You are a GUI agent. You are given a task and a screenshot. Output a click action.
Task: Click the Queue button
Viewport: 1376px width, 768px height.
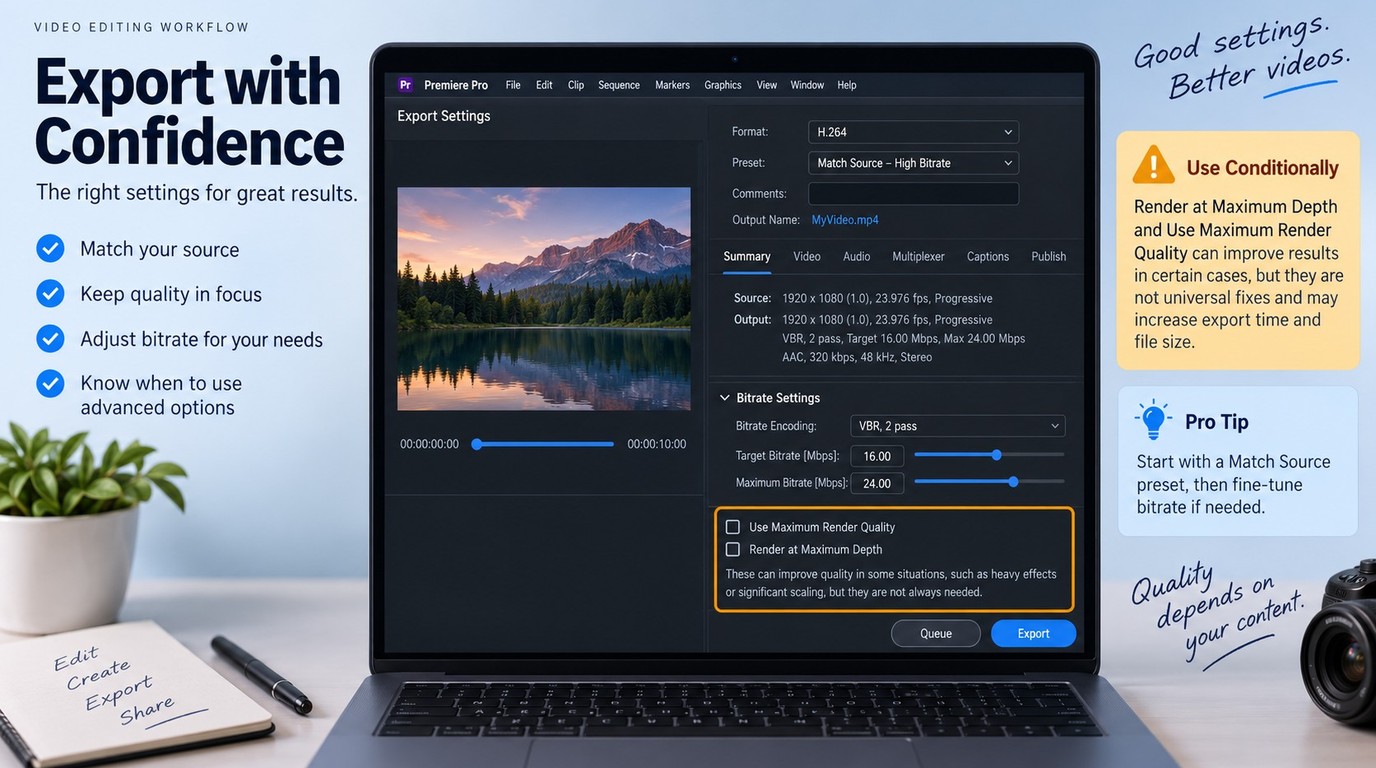tap(936, 633)
